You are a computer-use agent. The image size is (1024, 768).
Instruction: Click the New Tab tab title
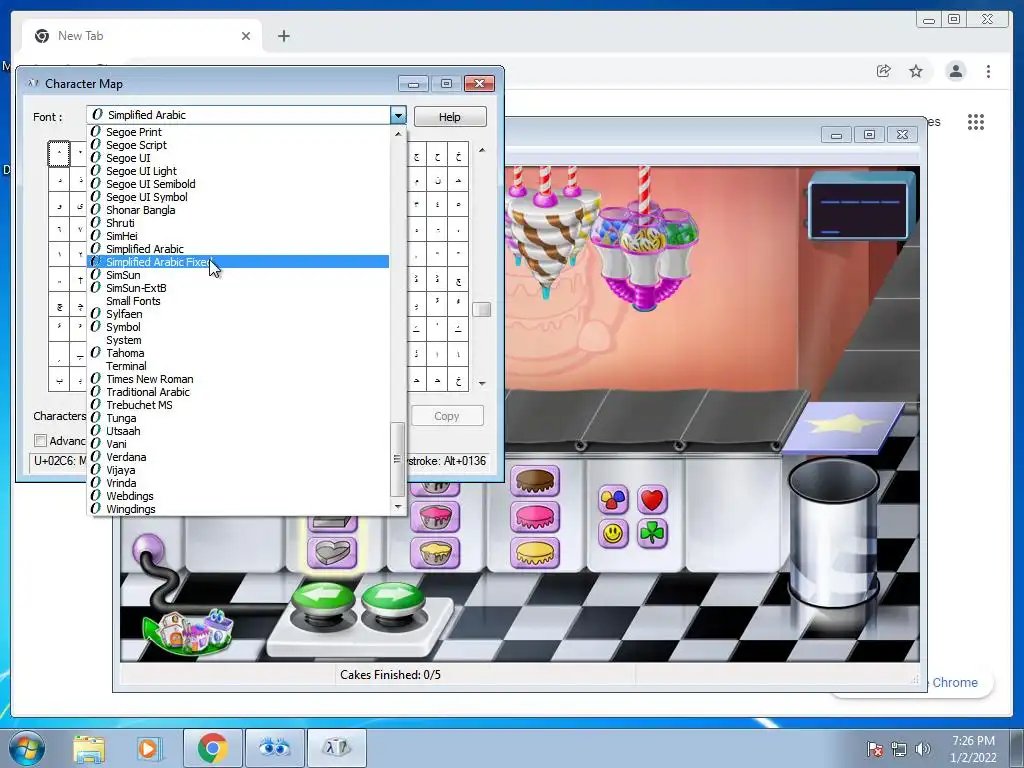(80, 36)
